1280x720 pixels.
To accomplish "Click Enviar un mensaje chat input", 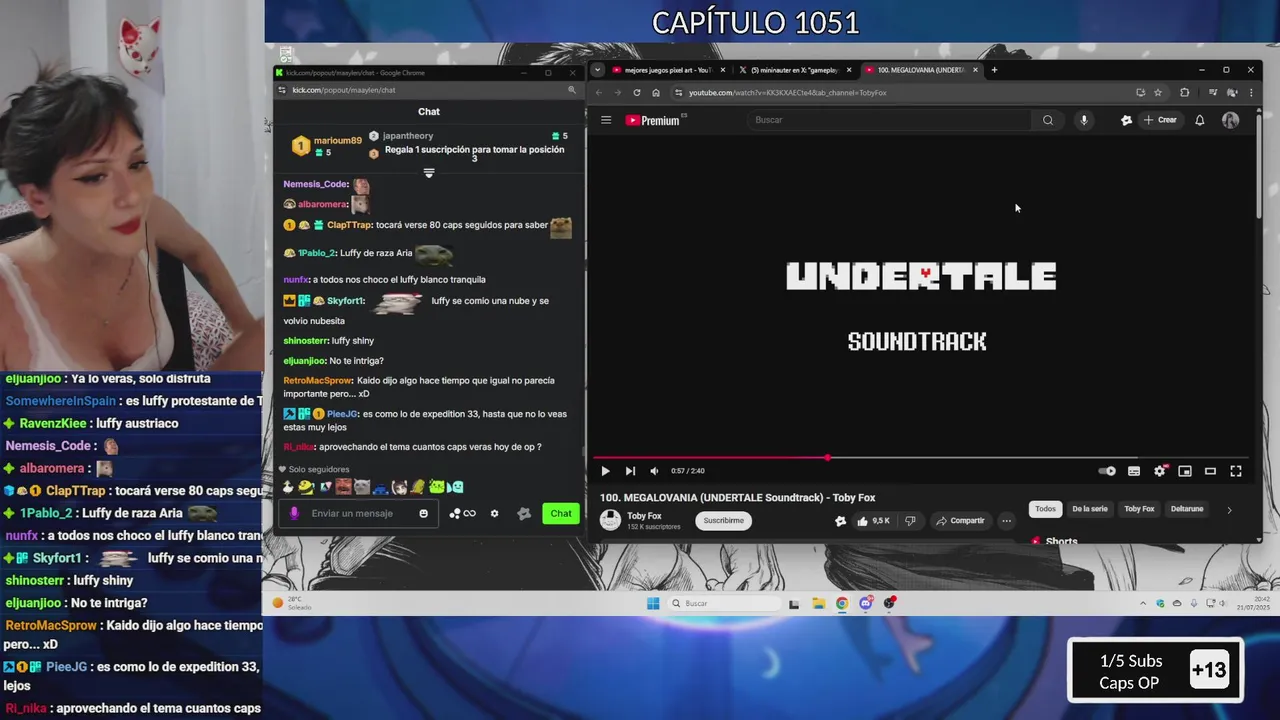I will pos(360,513).
